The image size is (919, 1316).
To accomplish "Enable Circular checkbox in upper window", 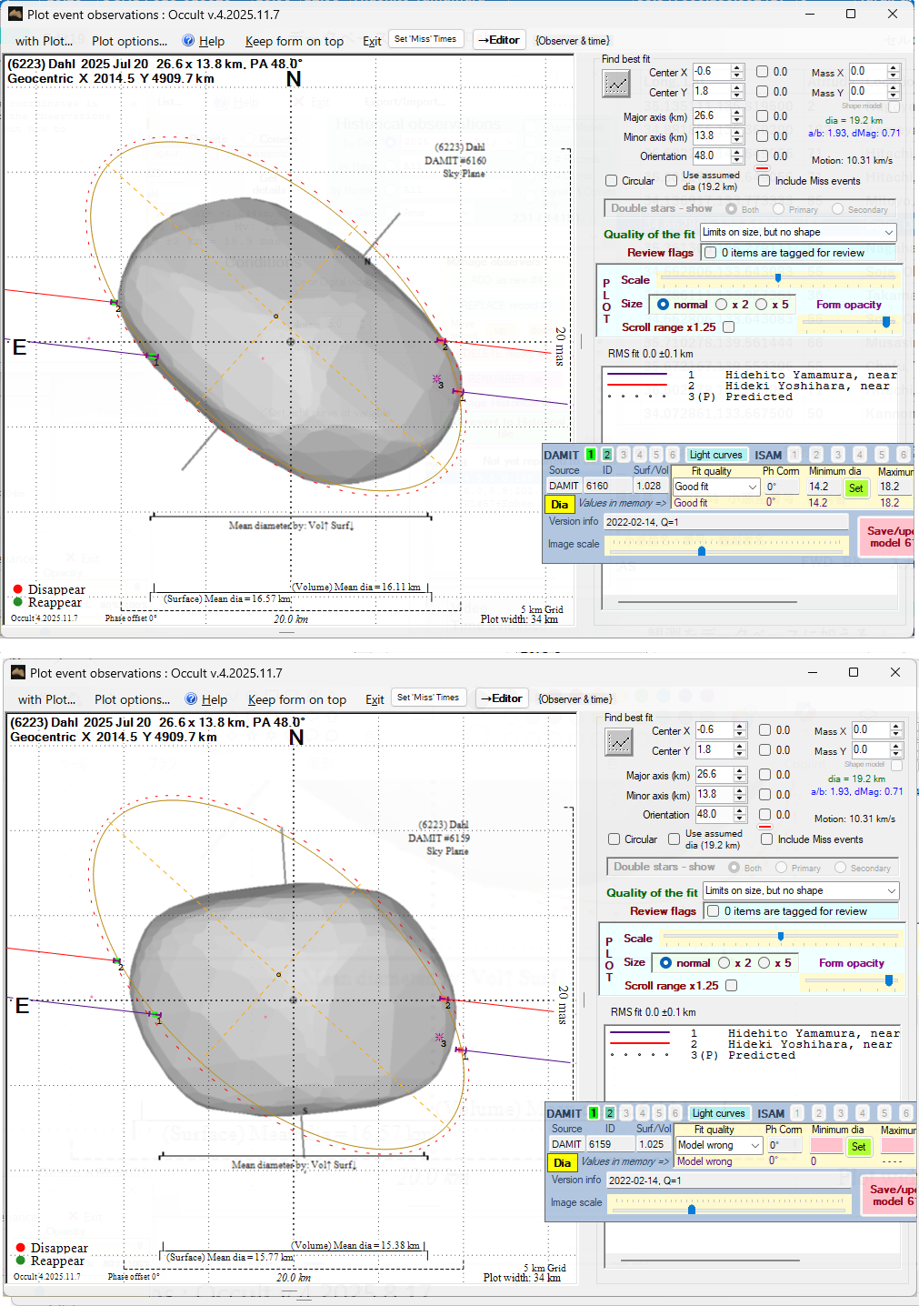I will click(612, 181).
